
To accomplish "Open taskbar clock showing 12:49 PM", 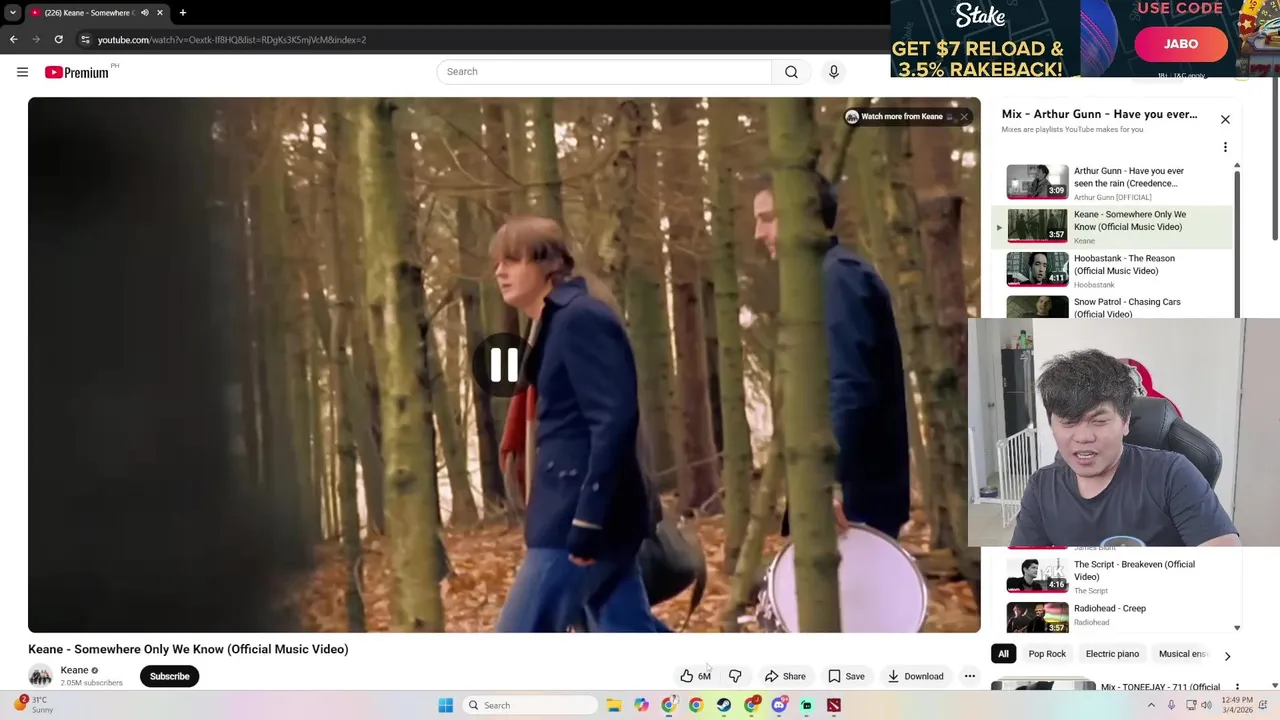I will [1237, 705].
